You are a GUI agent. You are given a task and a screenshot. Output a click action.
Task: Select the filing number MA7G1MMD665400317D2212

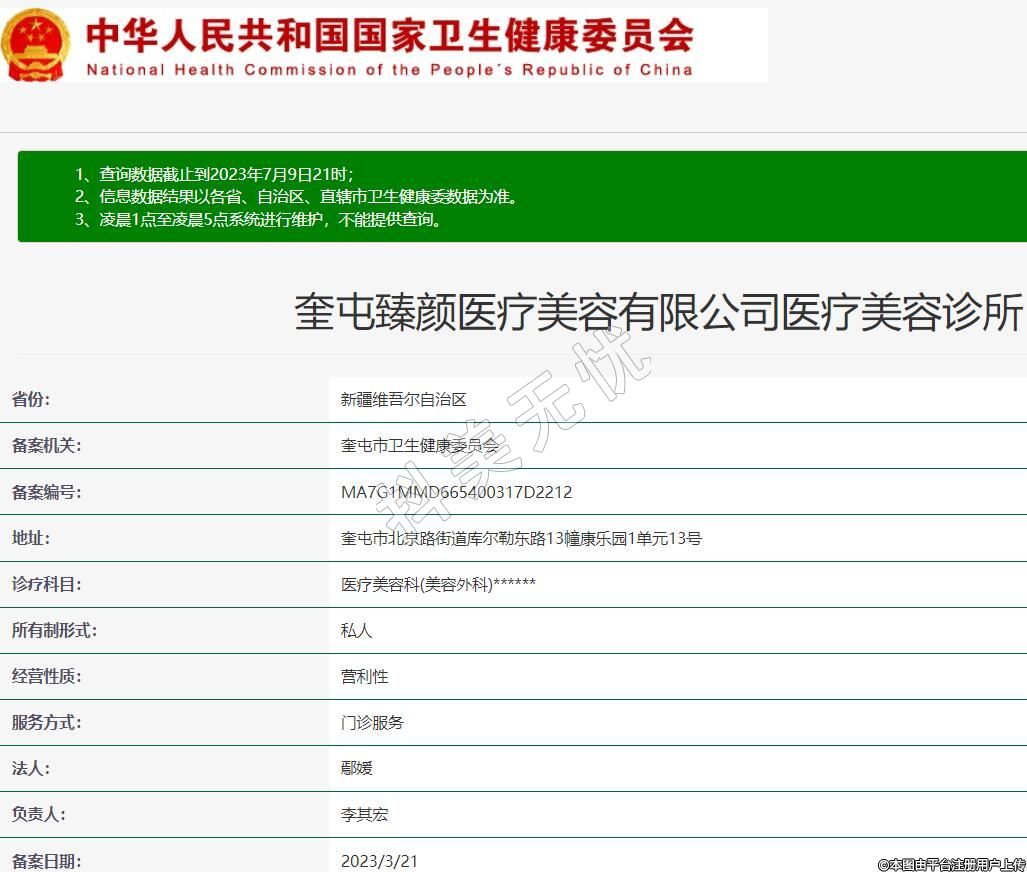(456, 492)
